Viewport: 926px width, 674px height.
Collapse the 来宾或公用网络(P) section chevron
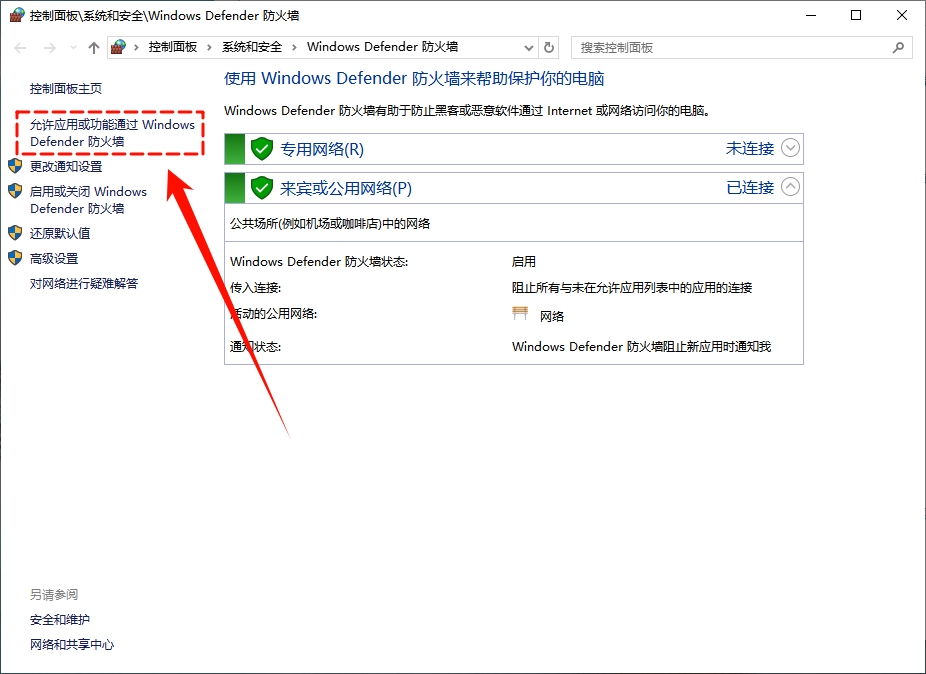[x=789, y=187]
